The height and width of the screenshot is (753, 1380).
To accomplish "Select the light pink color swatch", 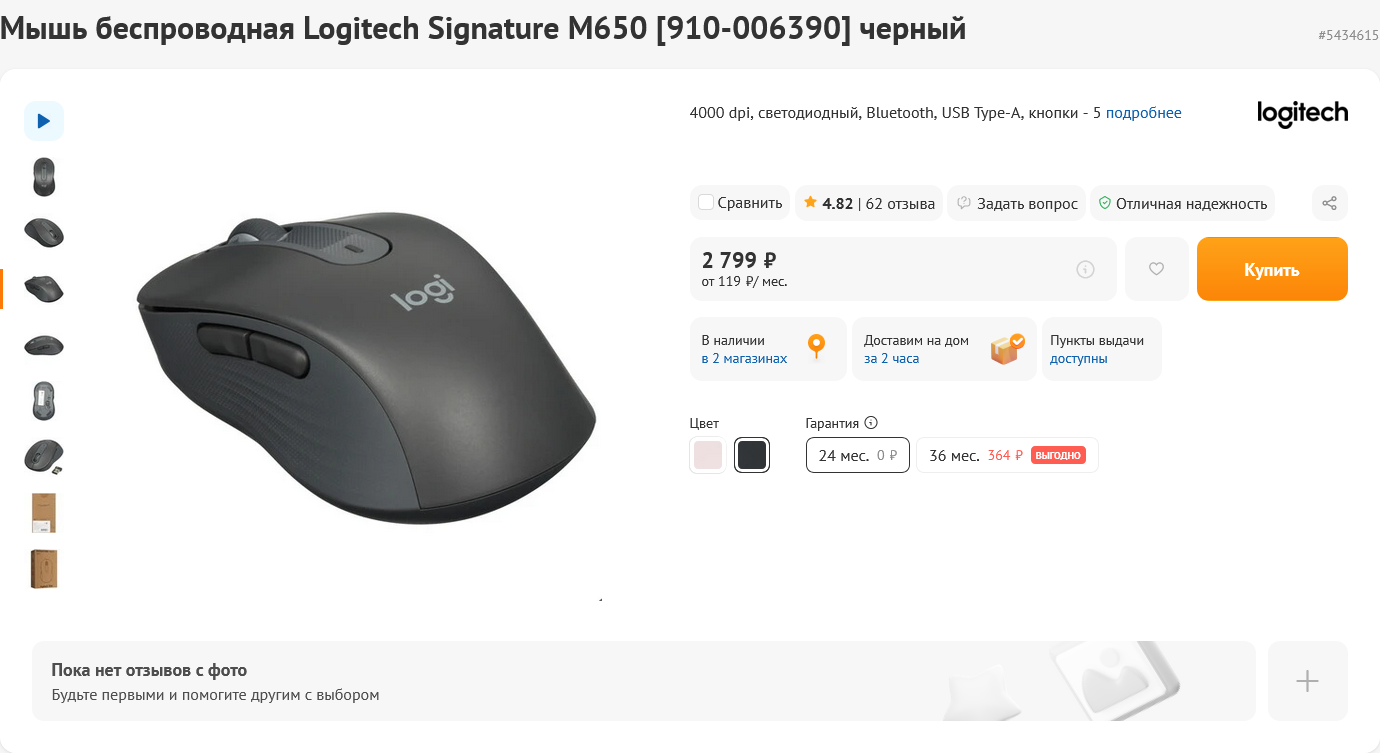I will (x=707, y=455).
